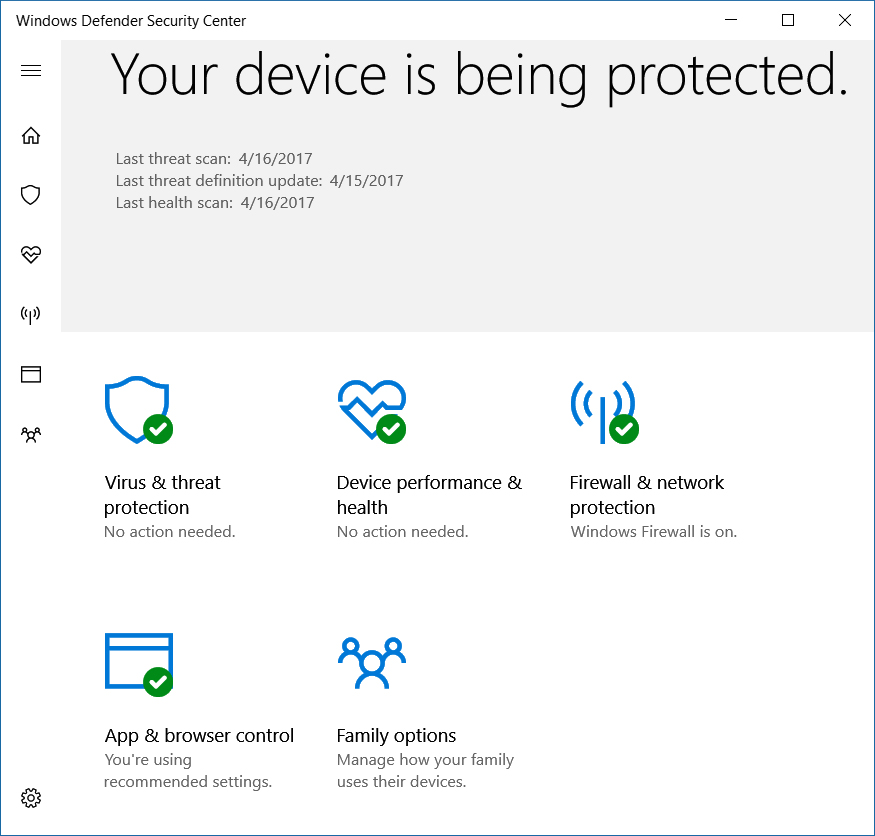Viewport: 875px width, 836px height.
Task: Open the sidebar people icon for family options
Action: point(31,434)
